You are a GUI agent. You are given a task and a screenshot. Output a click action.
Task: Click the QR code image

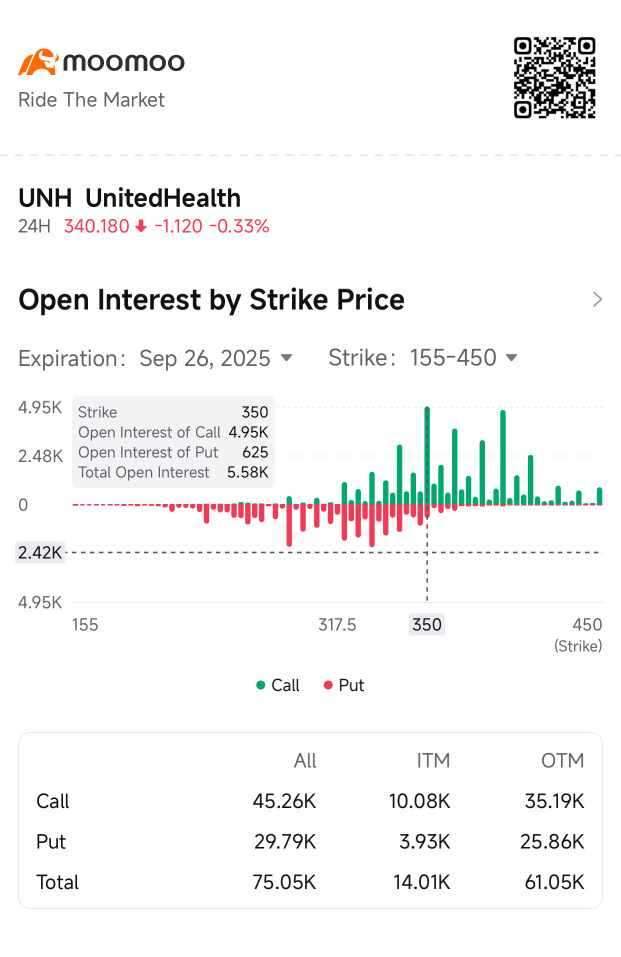554,78
